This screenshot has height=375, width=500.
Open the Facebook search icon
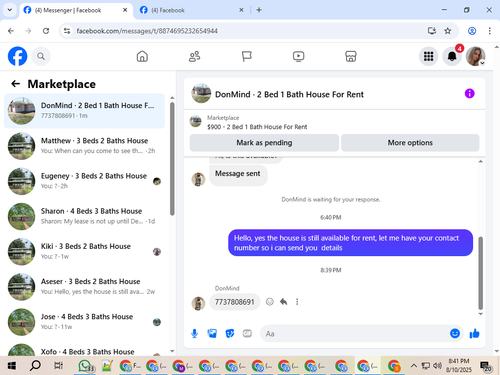click(41, 56)
